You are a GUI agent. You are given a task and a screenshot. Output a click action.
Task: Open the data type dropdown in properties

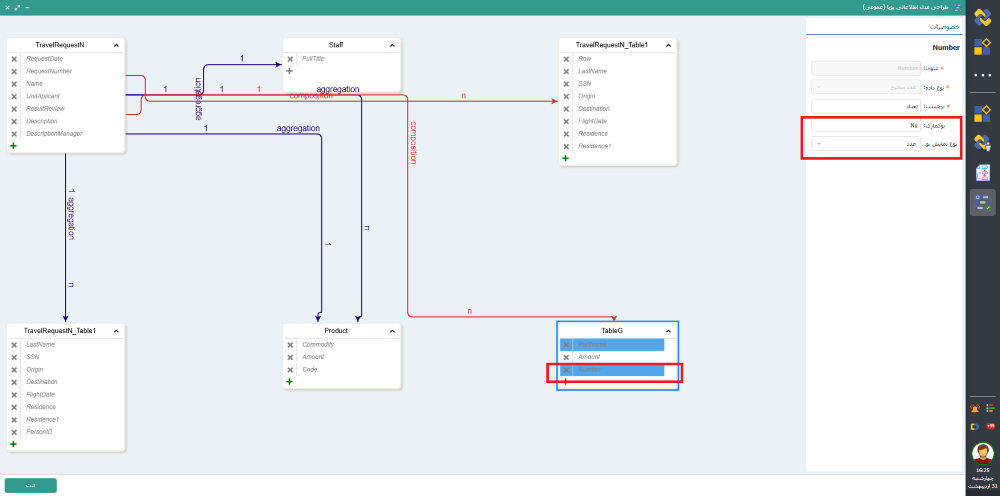tap(866, 87)
